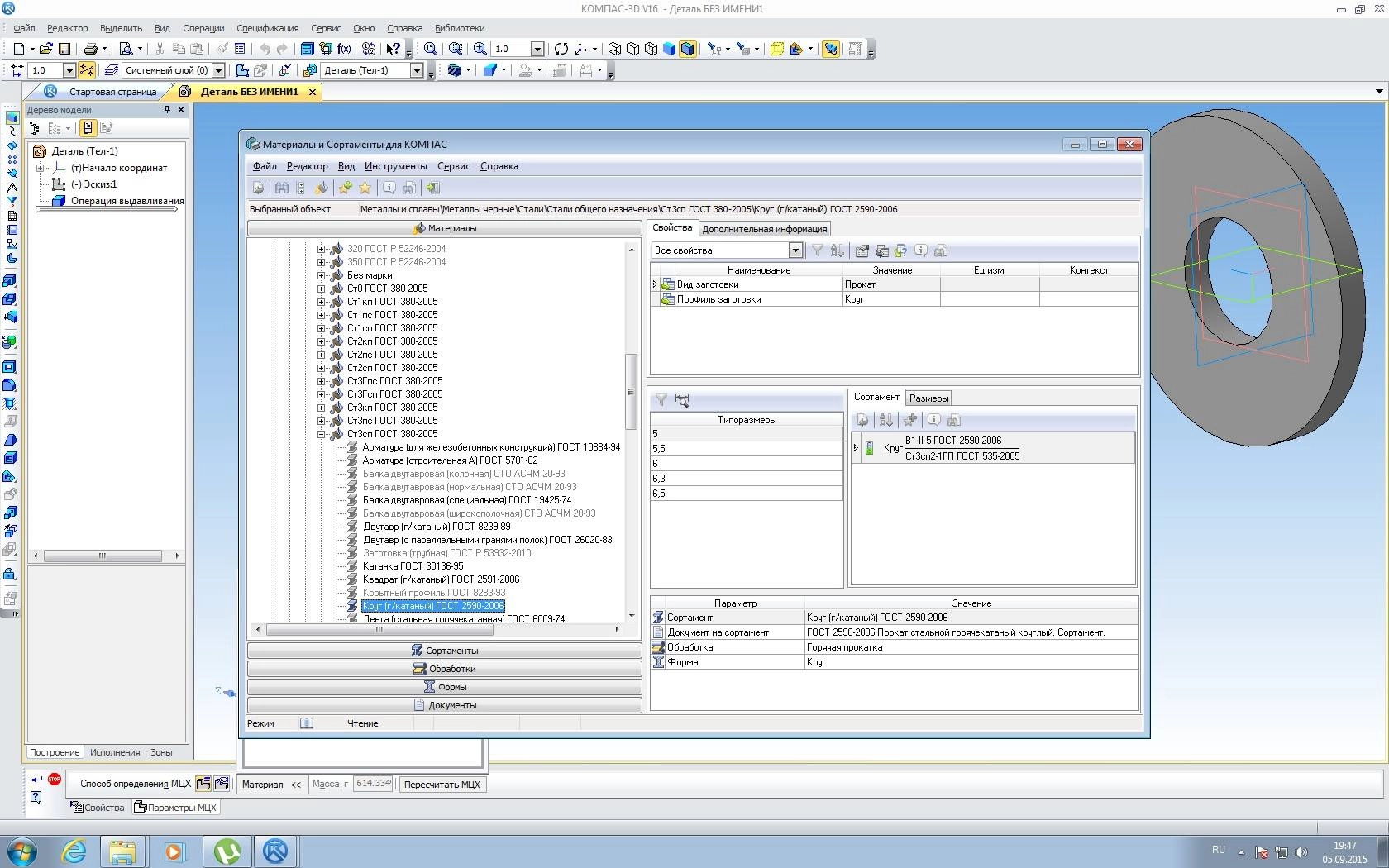This screenshot has height=868, width=1389.
Task: Save the document with the floppy icon
Action: (x=64, y=49)
